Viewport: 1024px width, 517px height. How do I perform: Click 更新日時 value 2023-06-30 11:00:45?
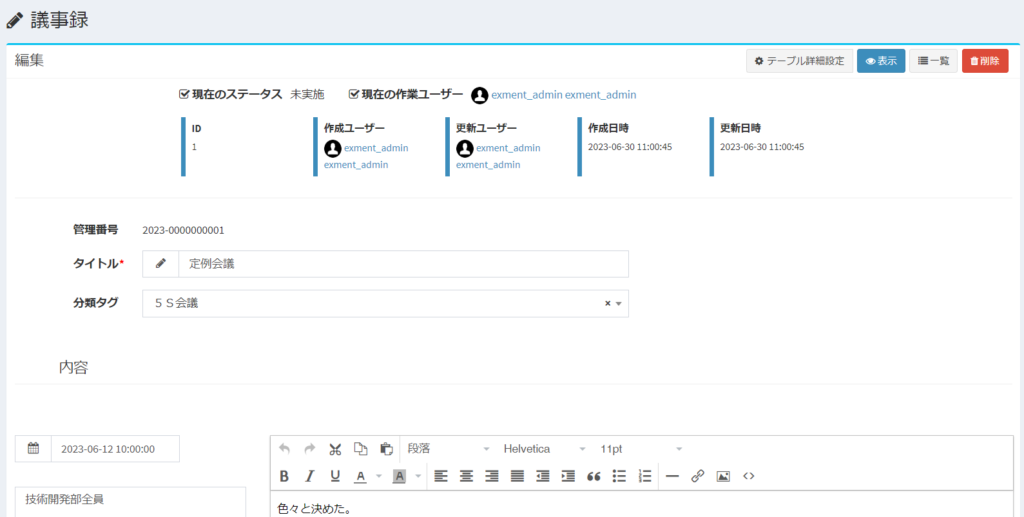point(762,147)
